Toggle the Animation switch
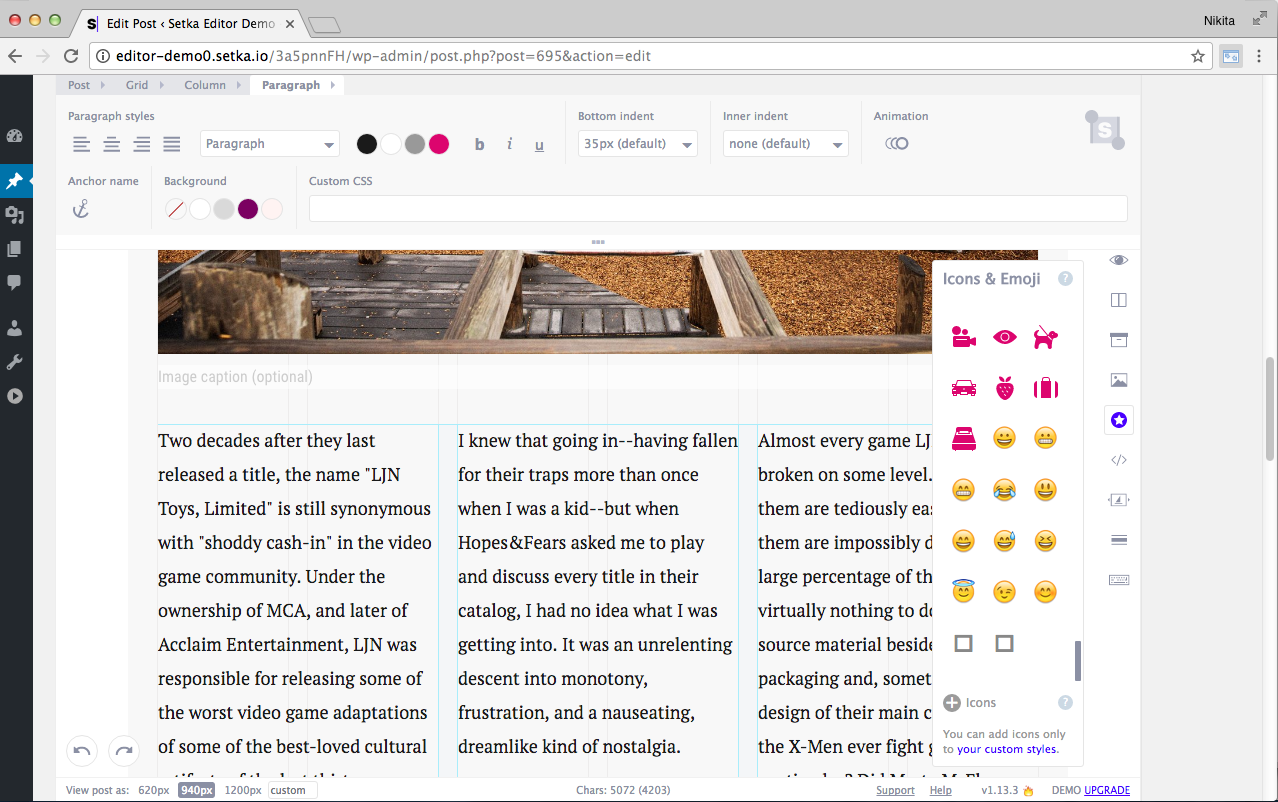The image size is (1278, 802). 896,144
